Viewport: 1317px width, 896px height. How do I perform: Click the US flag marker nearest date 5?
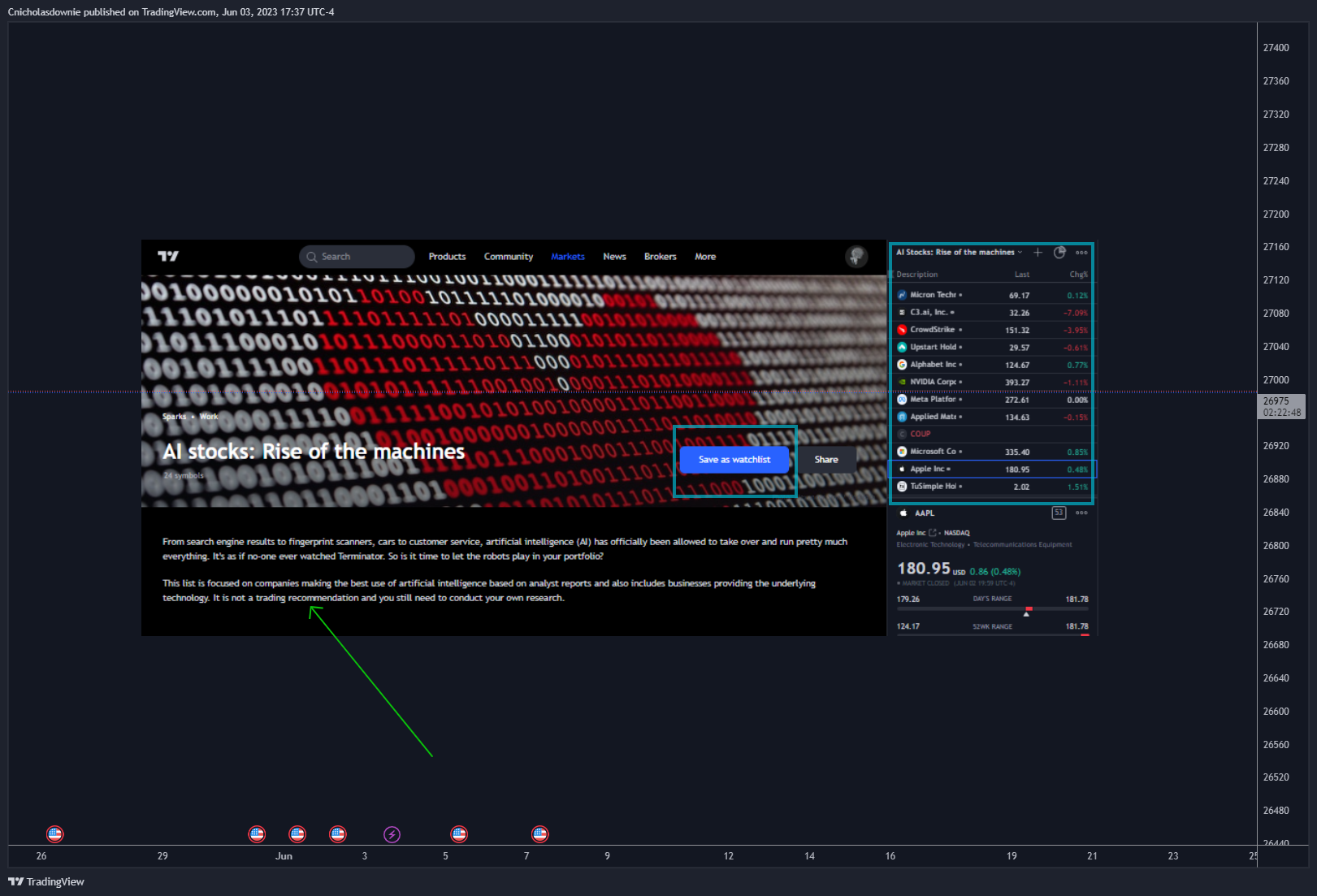click(x=459, y=833)
